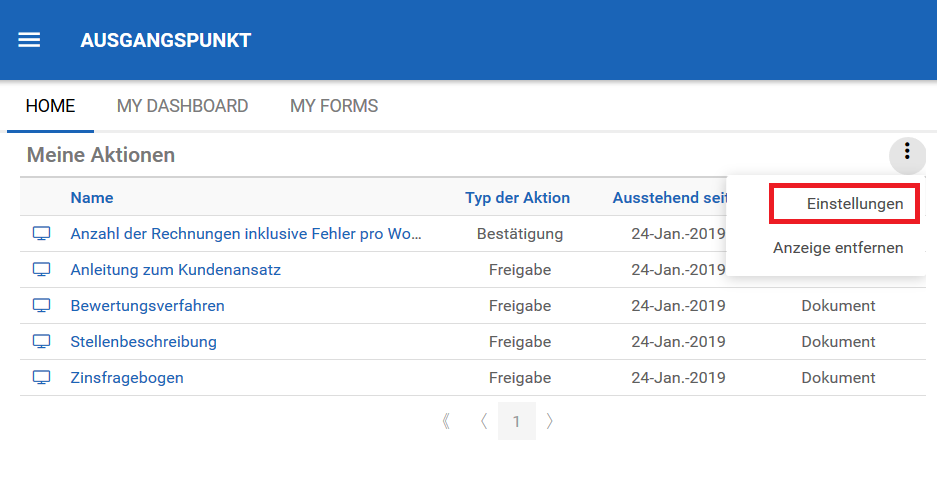Click monitor icon beside Stellenbeschreibung

[41, 342]
